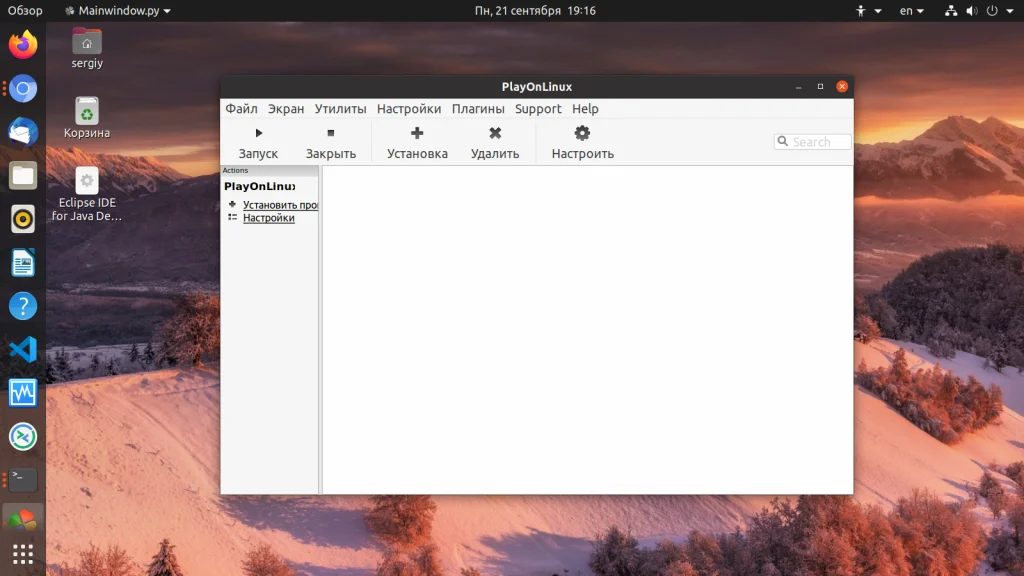Open the Экран menu
Image resolution: width=1024 pixels, height=576 pixels.
[x=286, y=109]
